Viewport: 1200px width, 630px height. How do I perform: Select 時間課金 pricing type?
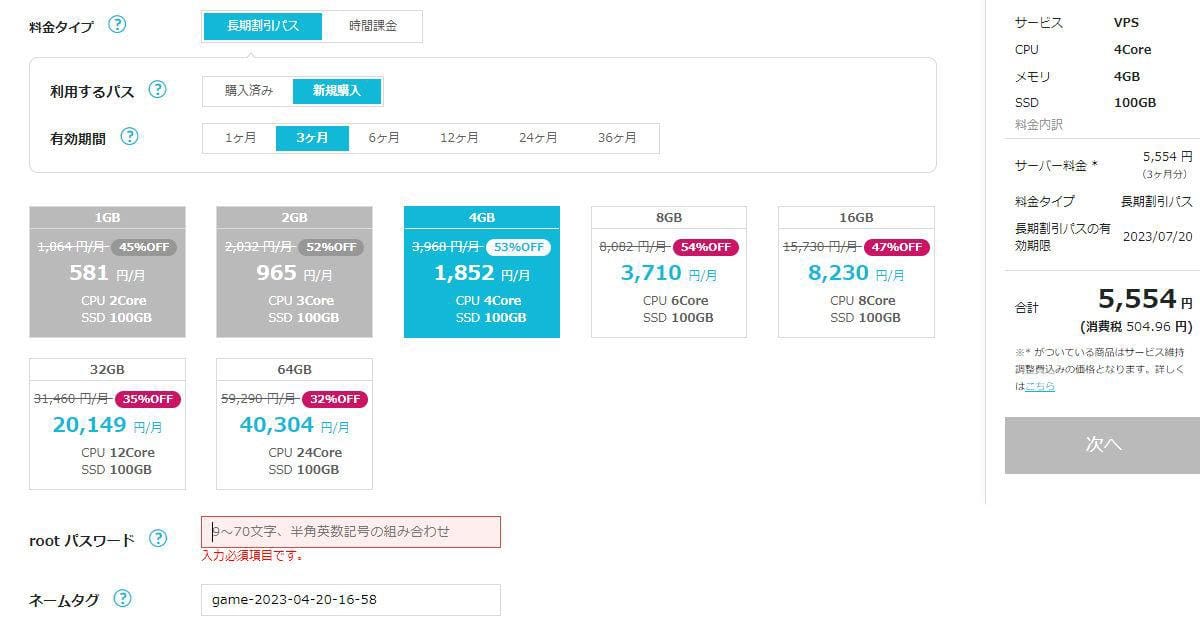[x=373, y=26]
